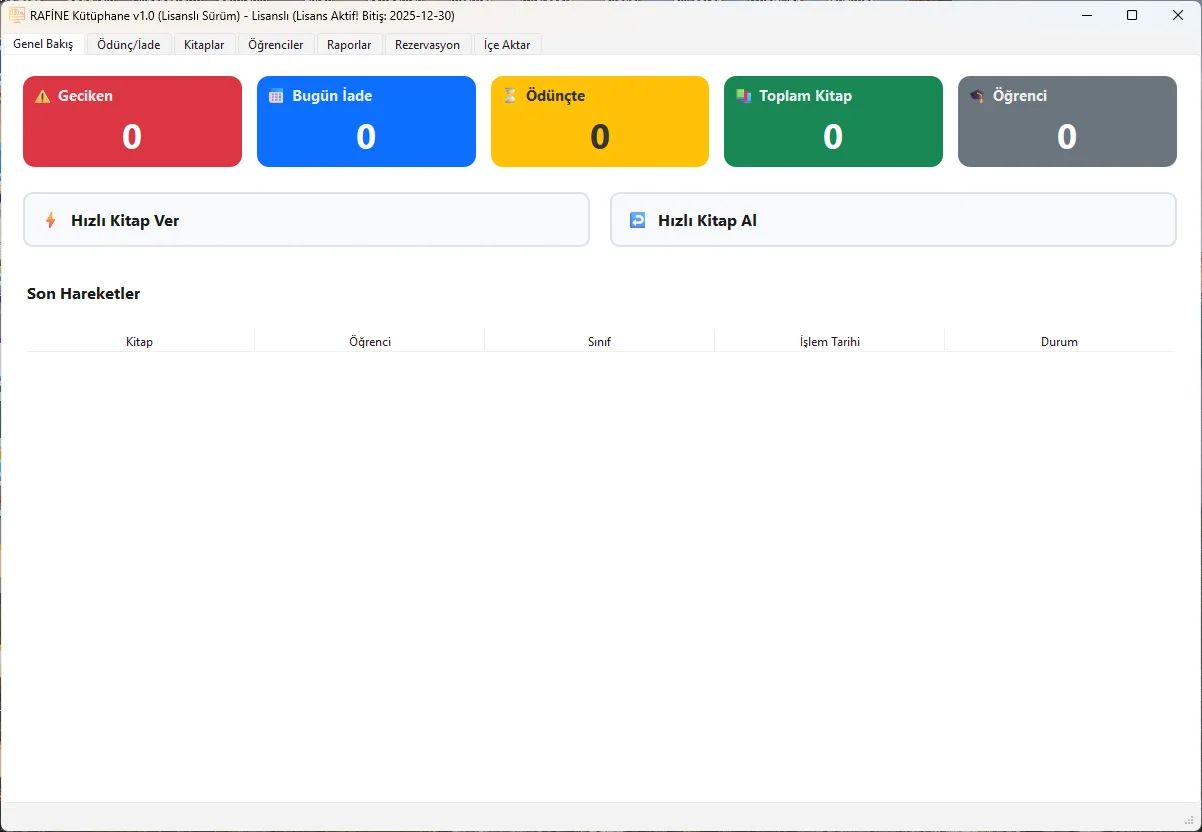
Task: Maximize the application window
Action: (x=1132, y=15)
